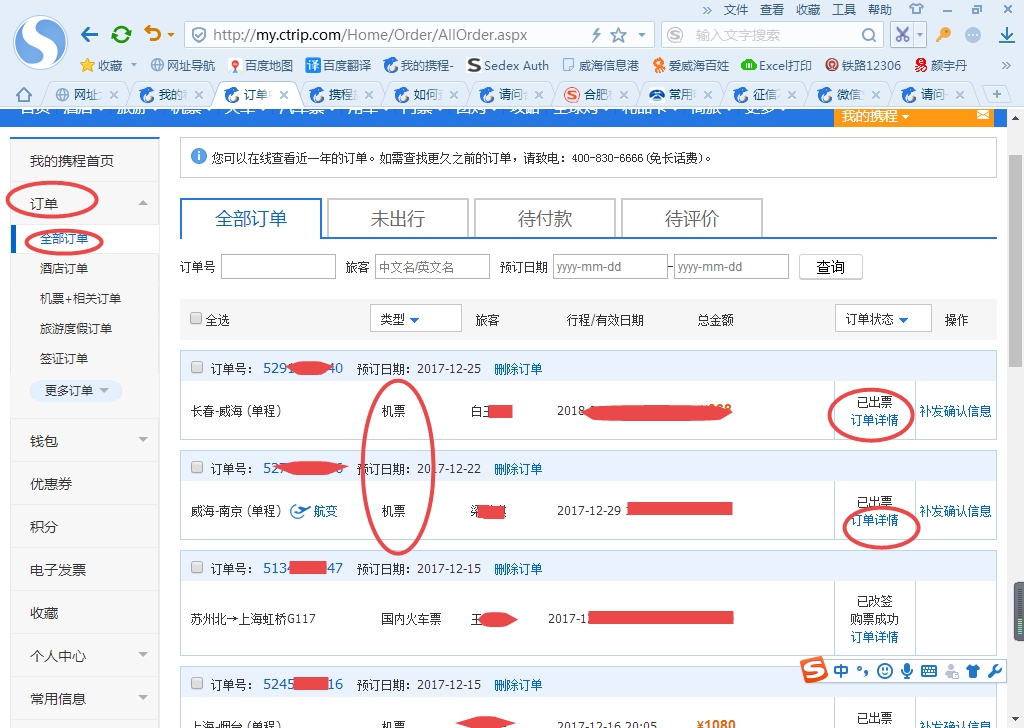Select the 全部订单 tab
The image size is (1024, 728).
click(251, 218)
